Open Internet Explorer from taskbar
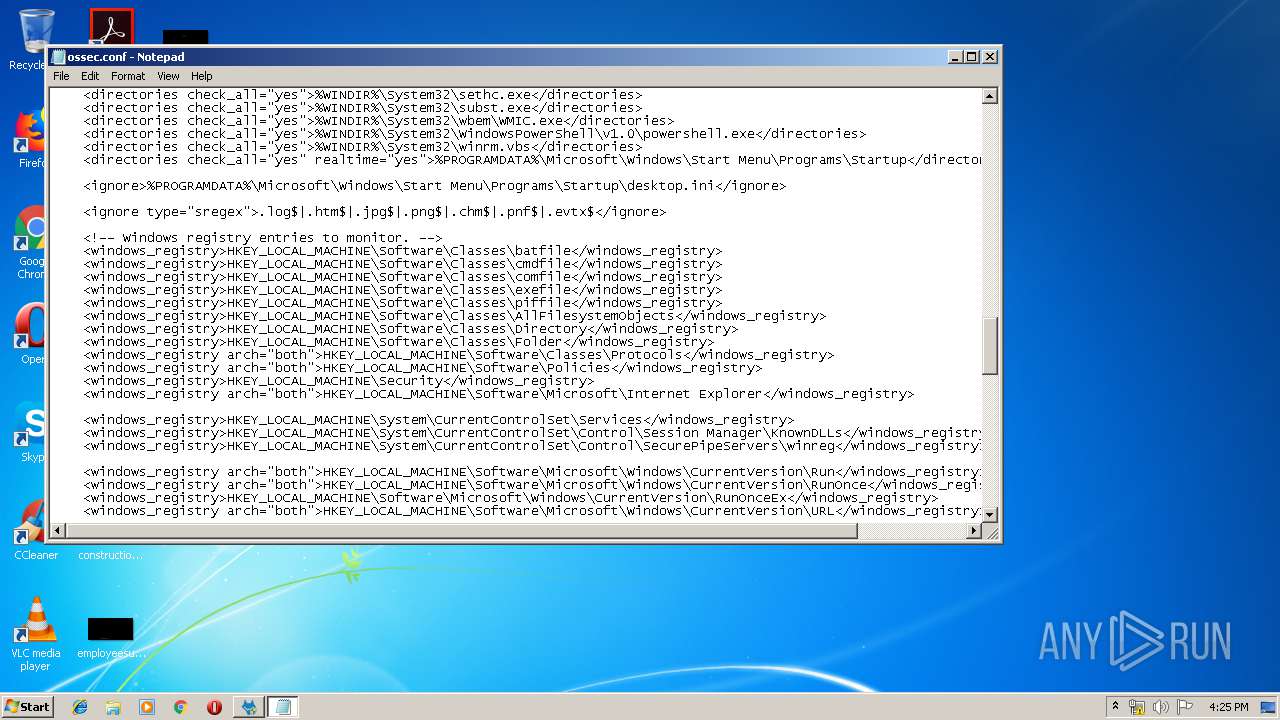 (x=80, y=707)
